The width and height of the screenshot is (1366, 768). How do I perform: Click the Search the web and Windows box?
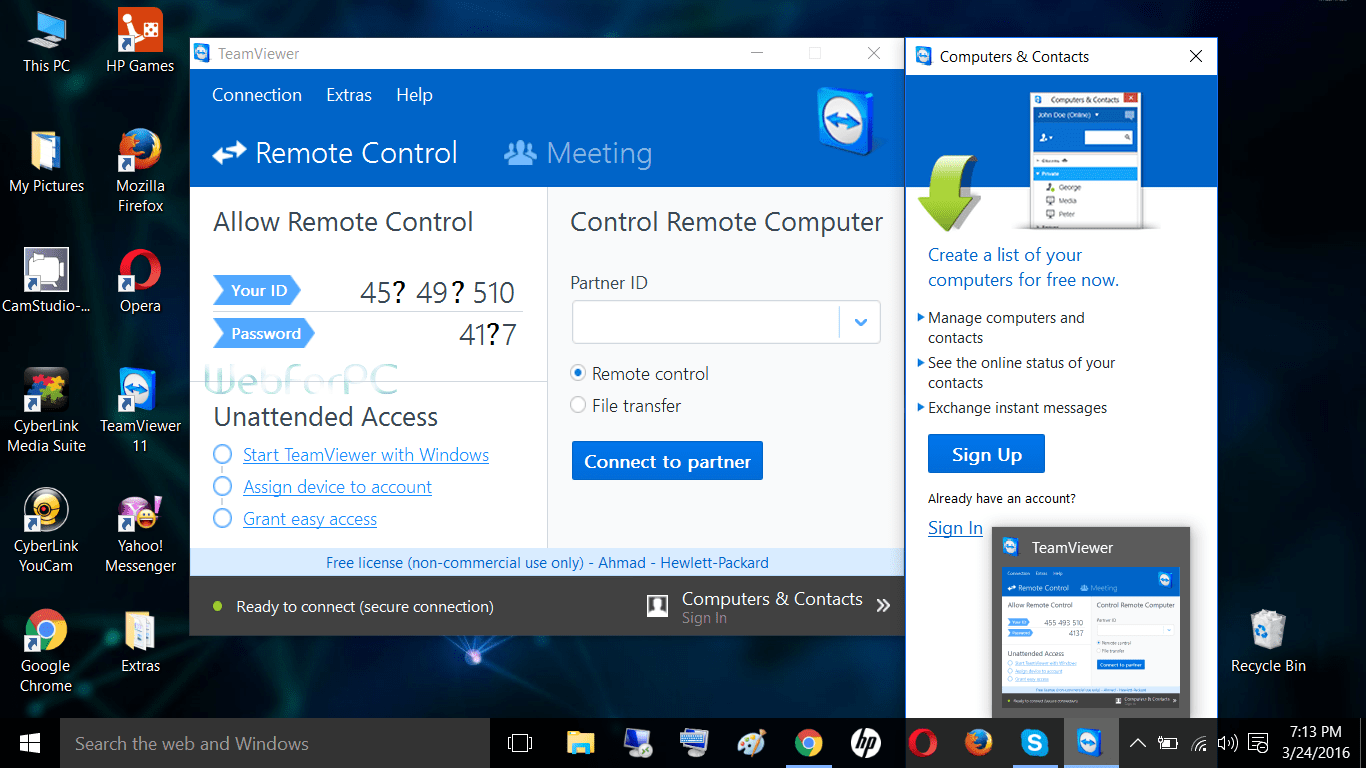(275, 743)
